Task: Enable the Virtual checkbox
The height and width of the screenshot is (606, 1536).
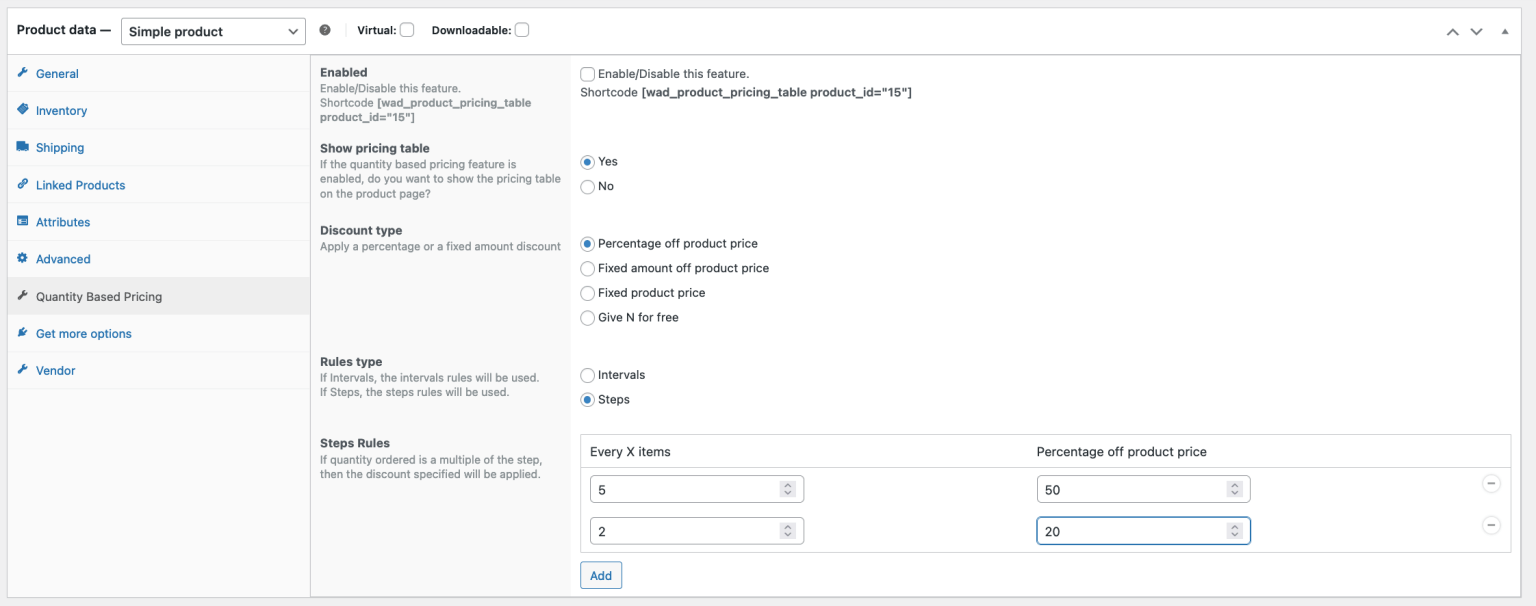Action: 408,29
